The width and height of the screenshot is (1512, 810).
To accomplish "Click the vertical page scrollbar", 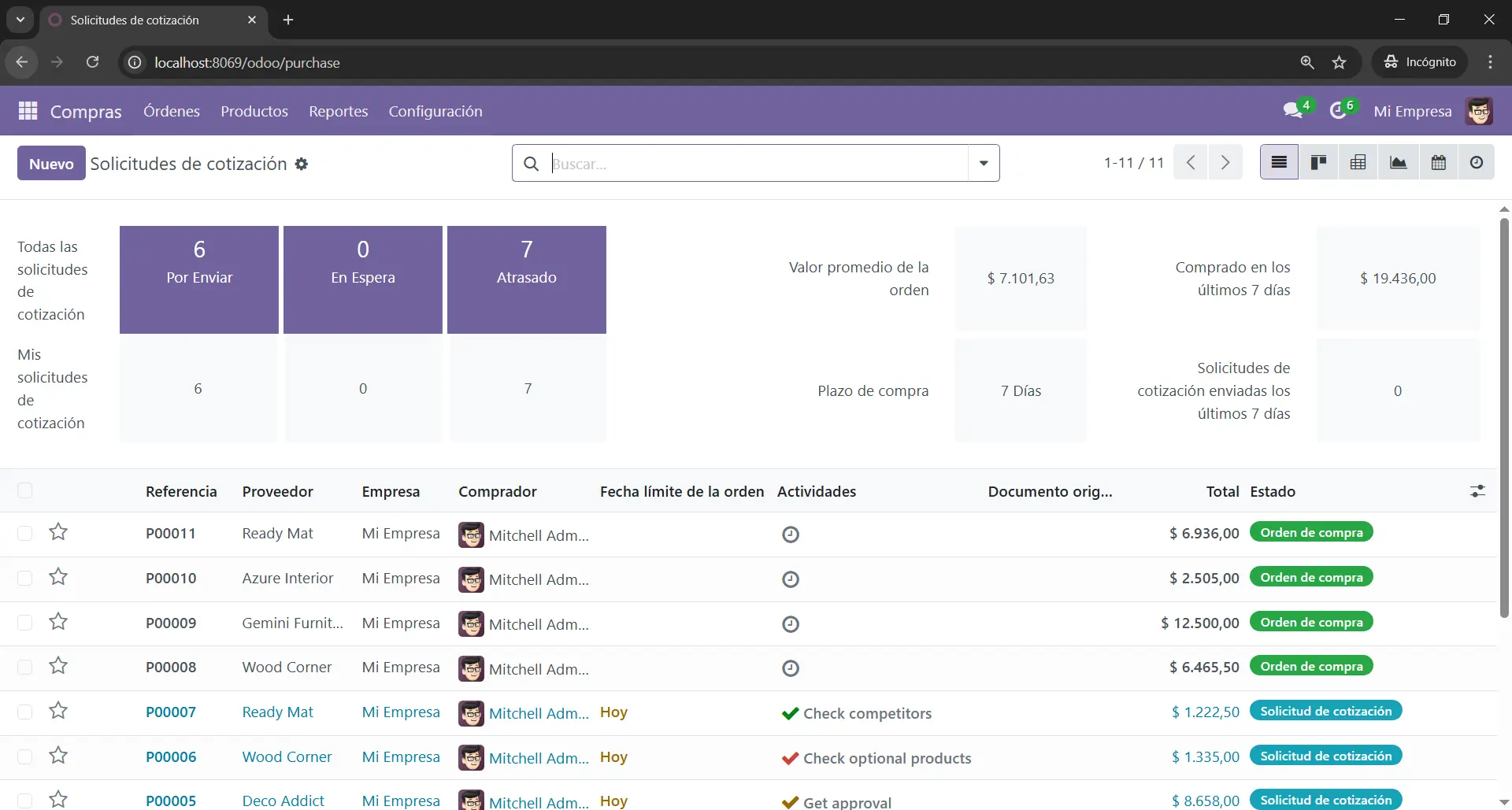I will (1503, 417).
